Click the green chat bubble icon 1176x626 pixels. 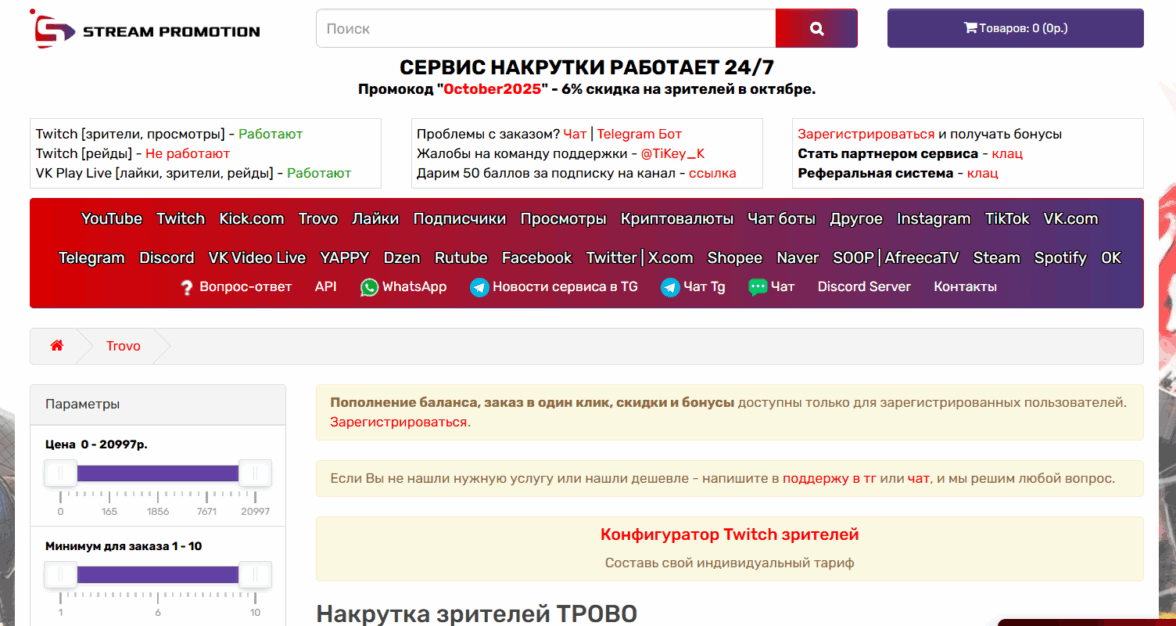point(758,287)
